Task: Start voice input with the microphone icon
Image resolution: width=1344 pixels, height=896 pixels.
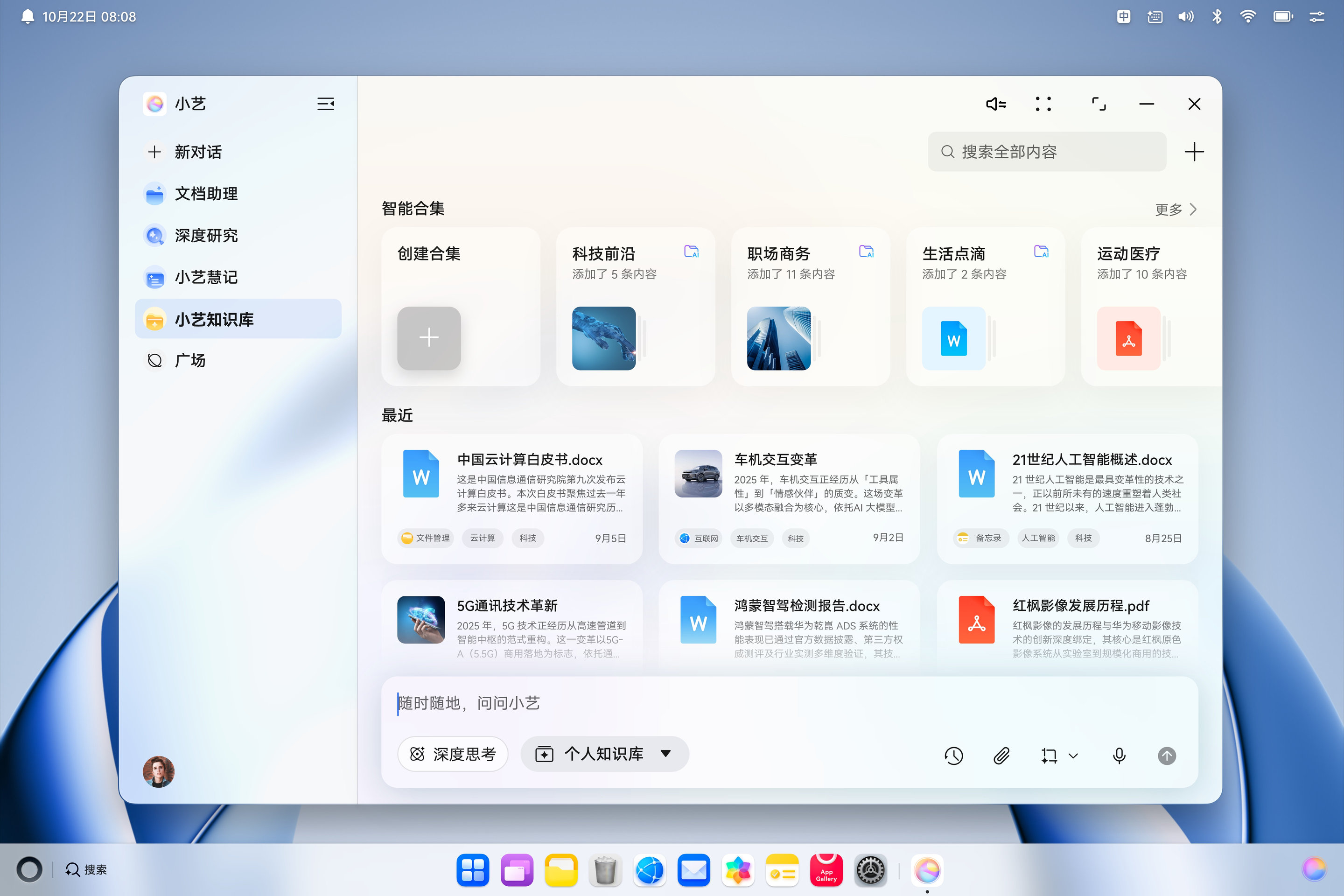Action: coord(1118,756)
